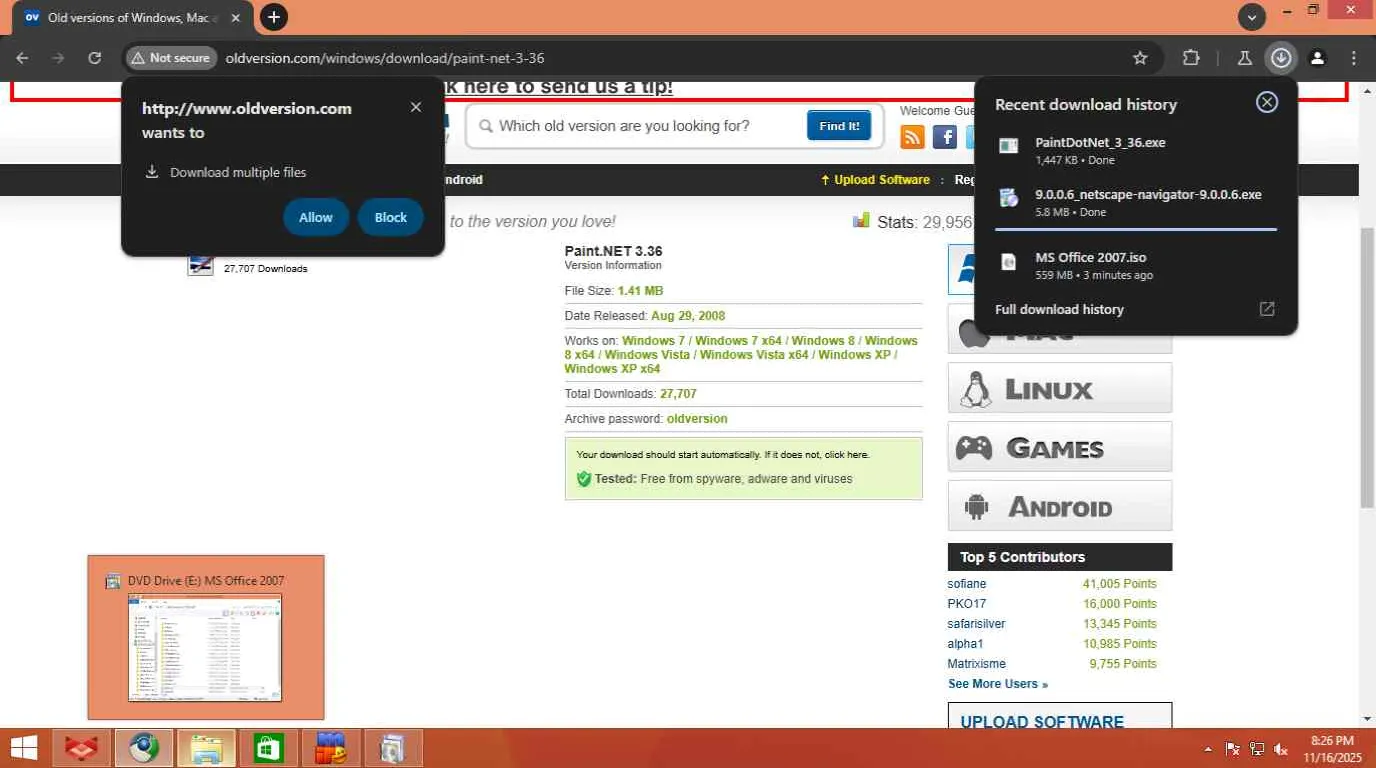Open contributor sofiane's profile
The height and width of the screenshot is (768, 1376).
(967, 584)
